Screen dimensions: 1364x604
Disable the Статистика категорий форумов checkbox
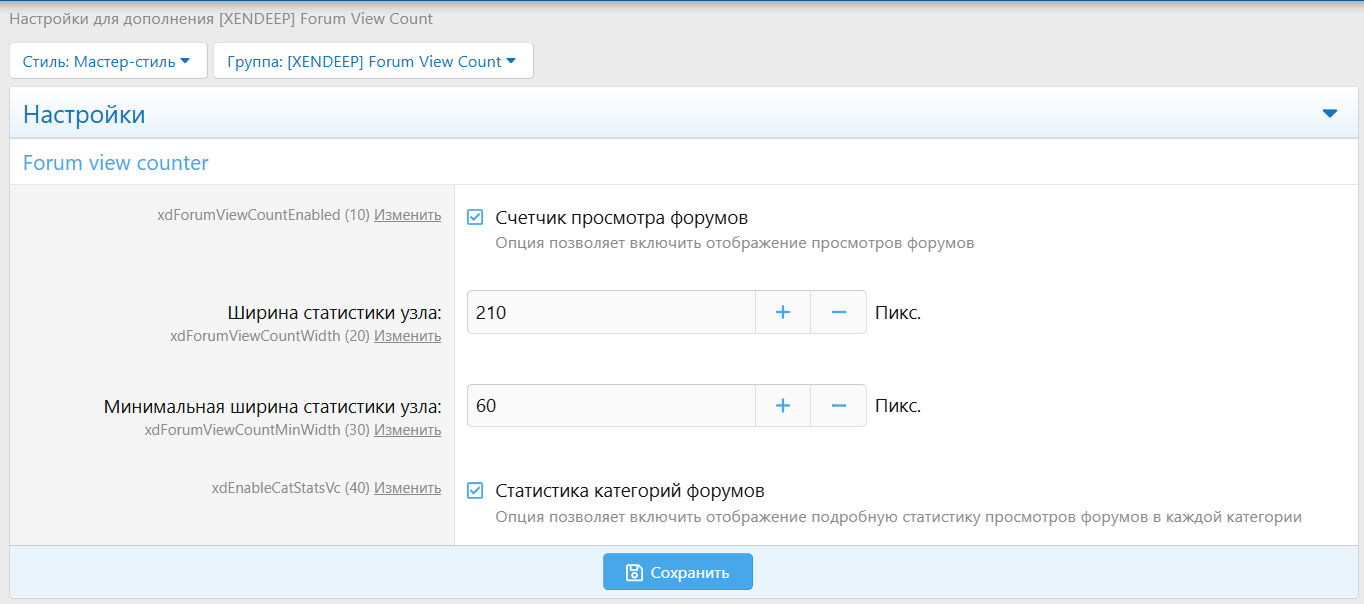pos(476,491)
